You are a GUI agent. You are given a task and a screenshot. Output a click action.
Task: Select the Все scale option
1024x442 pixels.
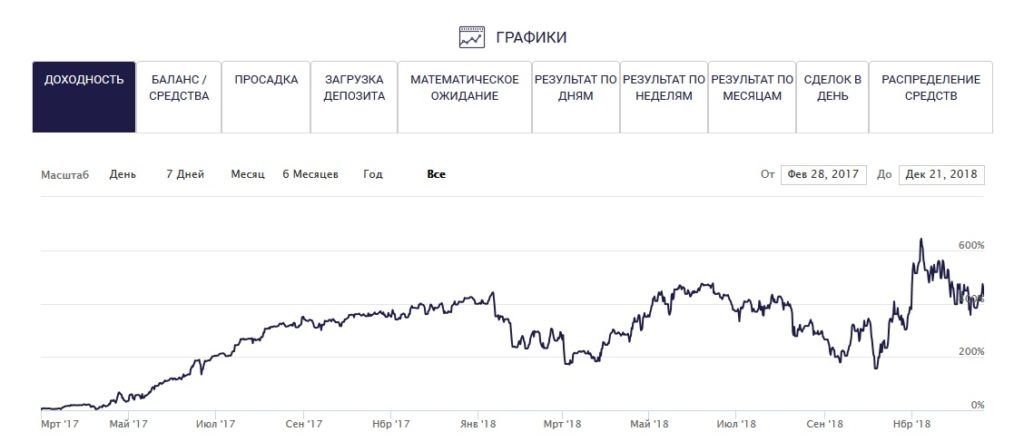pyautogui.click(x=436, y=174)
